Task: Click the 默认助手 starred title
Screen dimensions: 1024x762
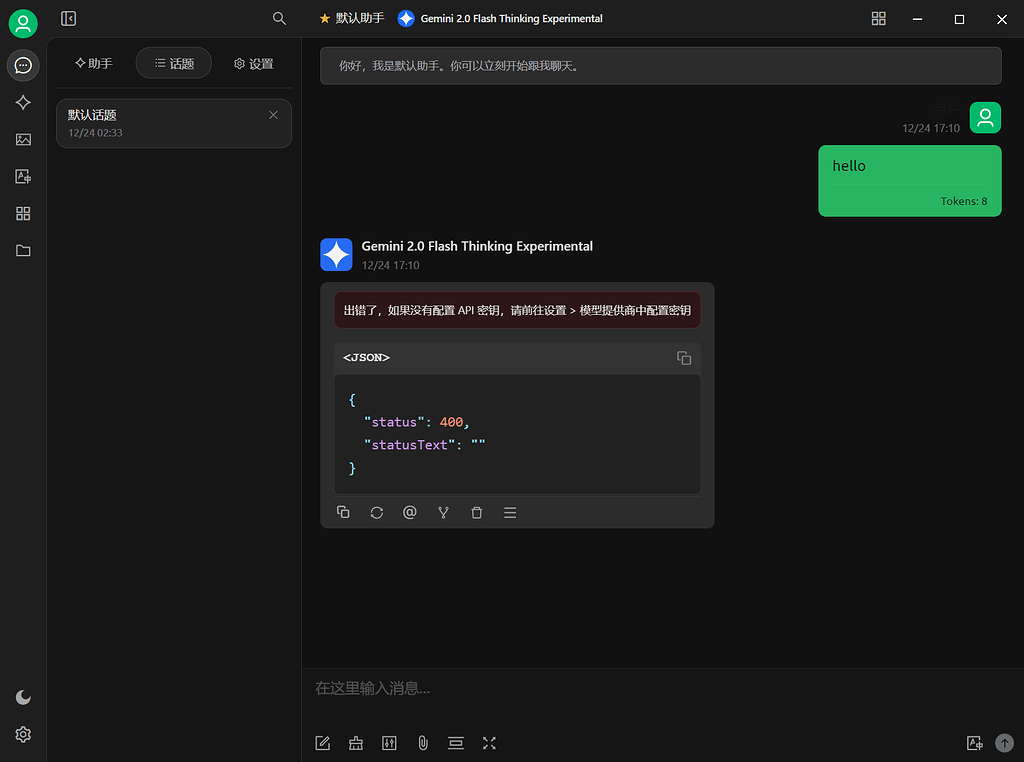Action: pos(351,18)
